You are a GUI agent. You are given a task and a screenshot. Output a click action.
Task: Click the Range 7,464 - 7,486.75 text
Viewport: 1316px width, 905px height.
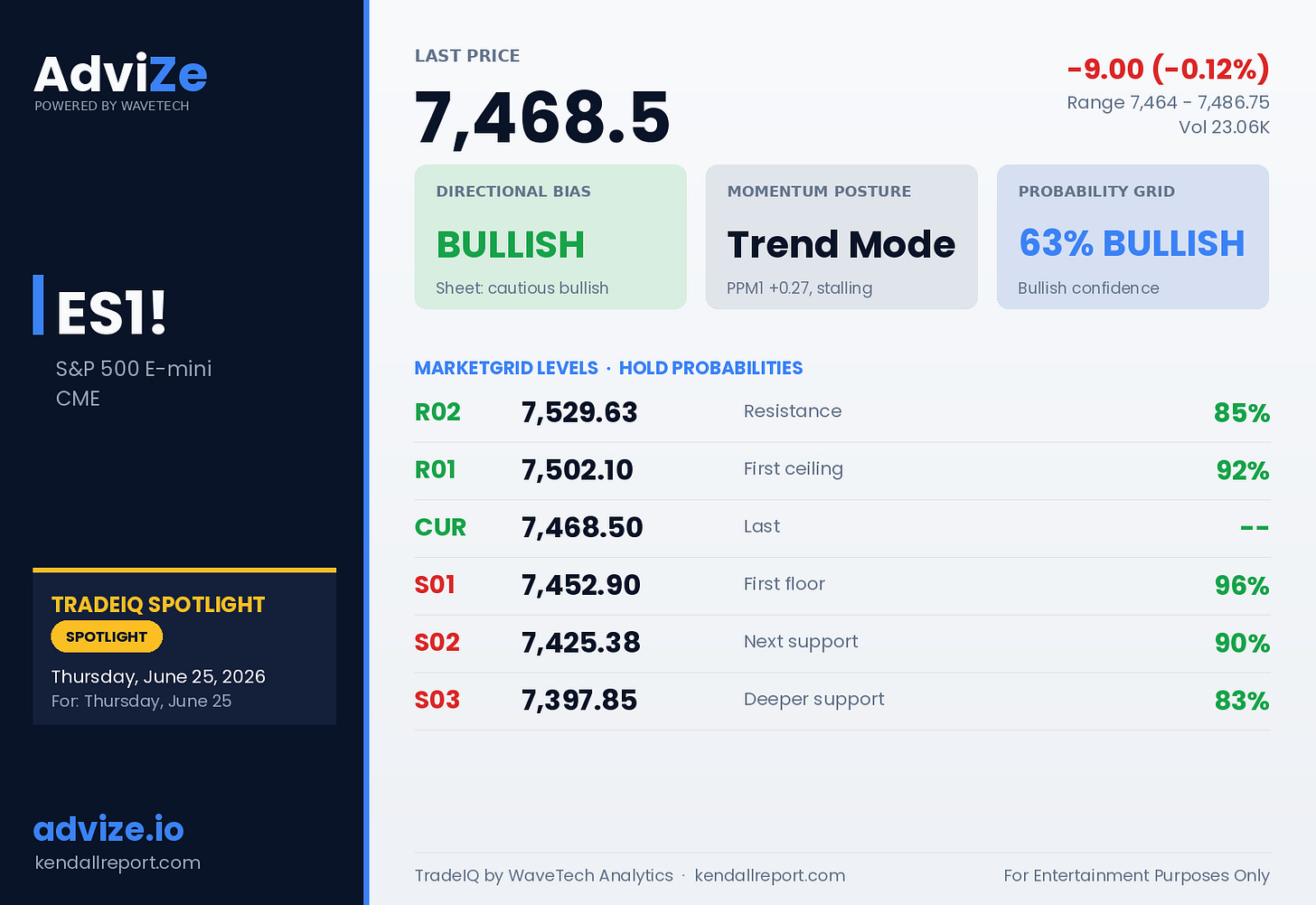[1168, 102]
